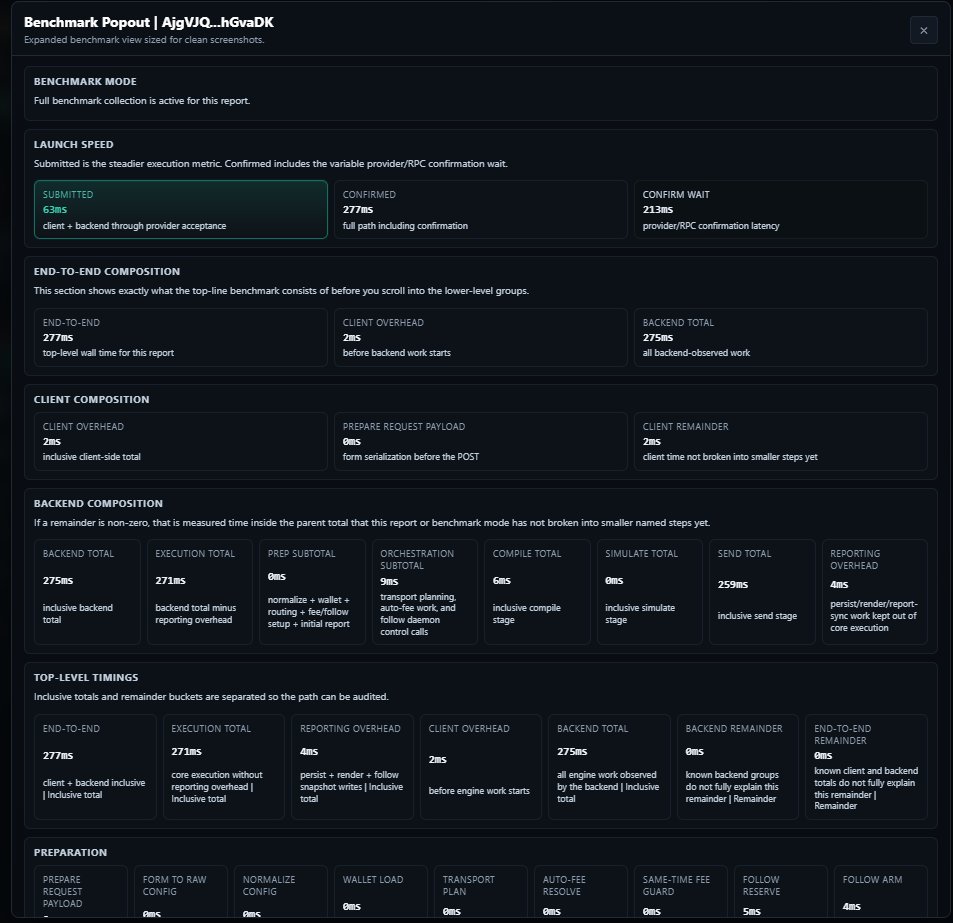
Task: Click the Auto-Fee Resolve card
Action: pyautogui.click(x=580, y=892)
